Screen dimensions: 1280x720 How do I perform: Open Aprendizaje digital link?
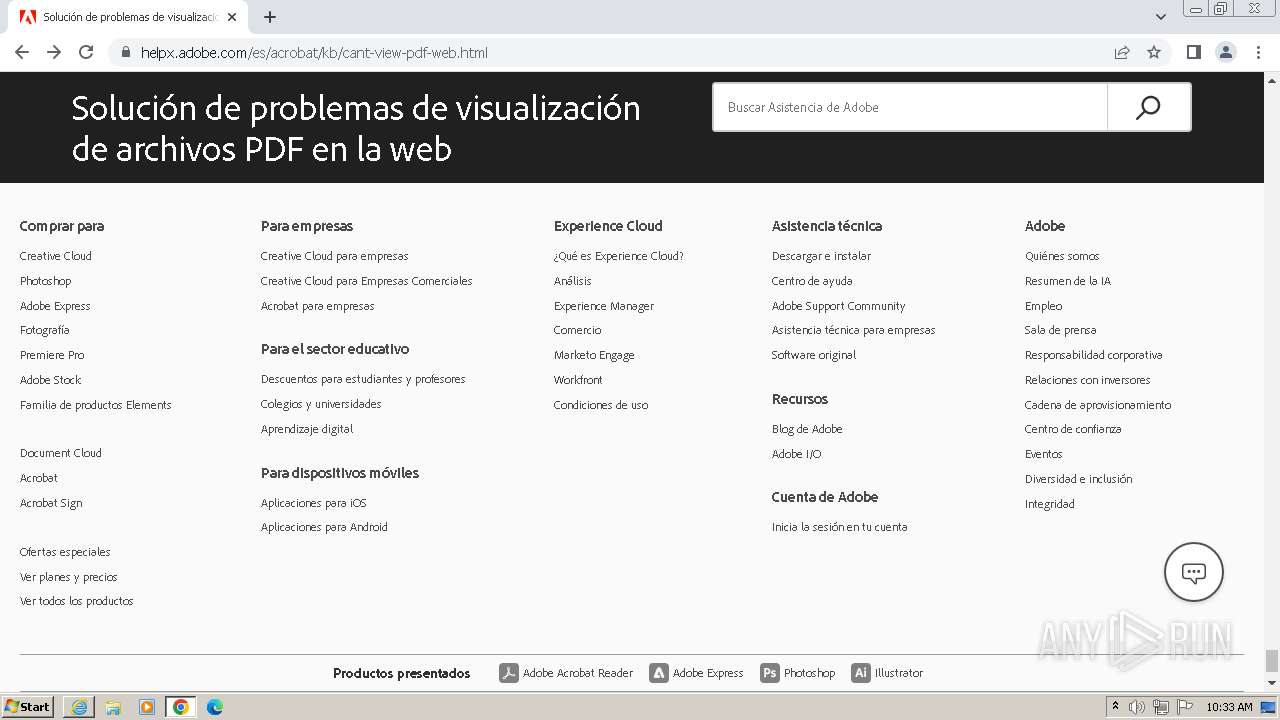(307, 429)
